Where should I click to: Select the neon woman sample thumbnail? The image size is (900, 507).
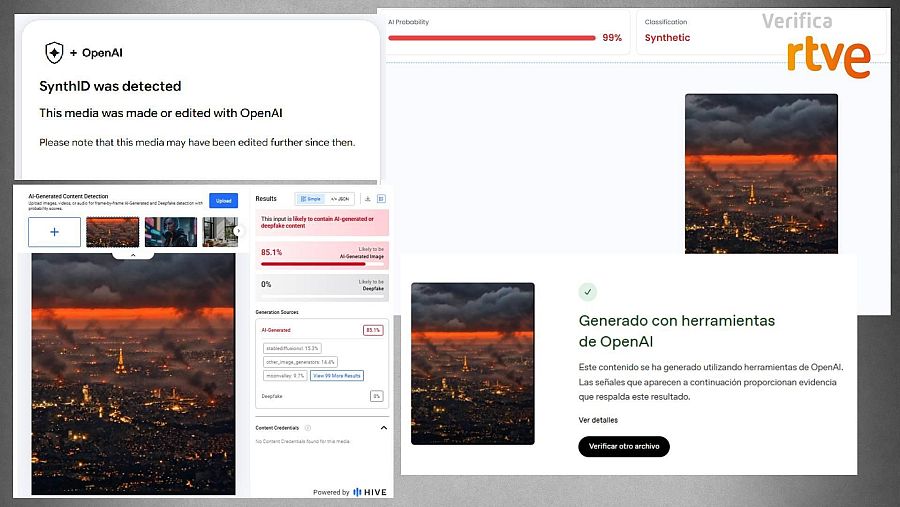[x=170, y=232]
